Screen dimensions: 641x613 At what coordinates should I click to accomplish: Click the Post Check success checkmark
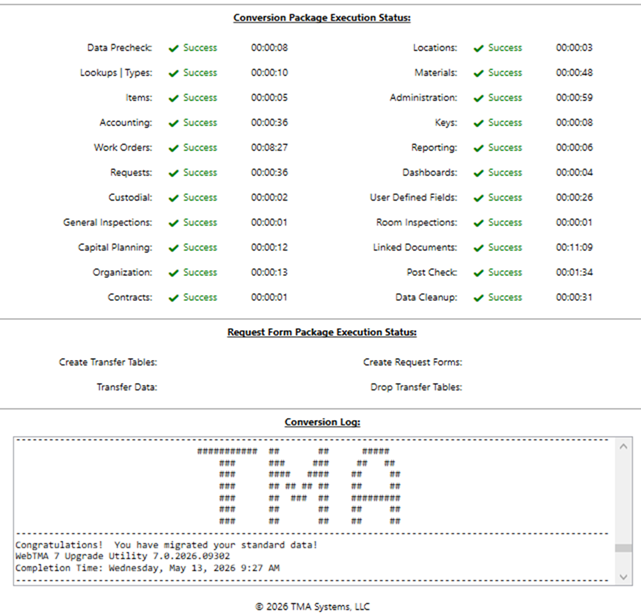[479, 273]
